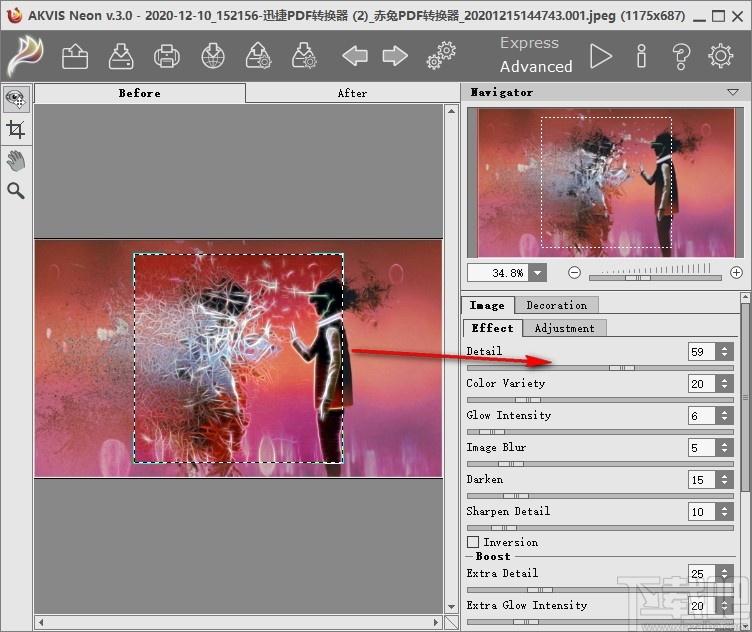Image resolution: width=752 pixels, height=632 pixels.
Task: Redo with the right arrow
Action: (x=395, y=56)
